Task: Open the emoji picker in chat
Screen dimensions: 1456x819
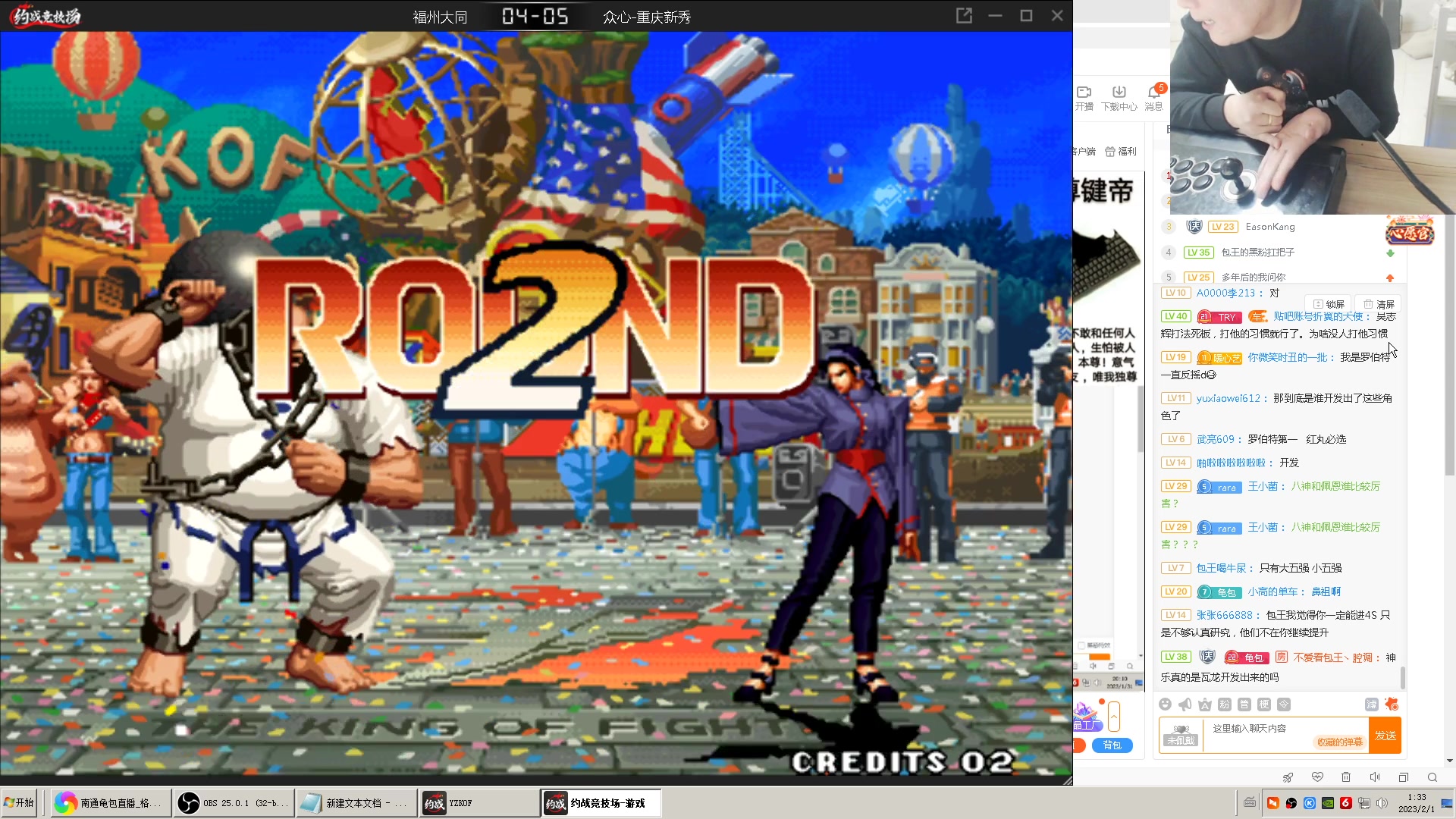Action: click(x=1166, y=704)
